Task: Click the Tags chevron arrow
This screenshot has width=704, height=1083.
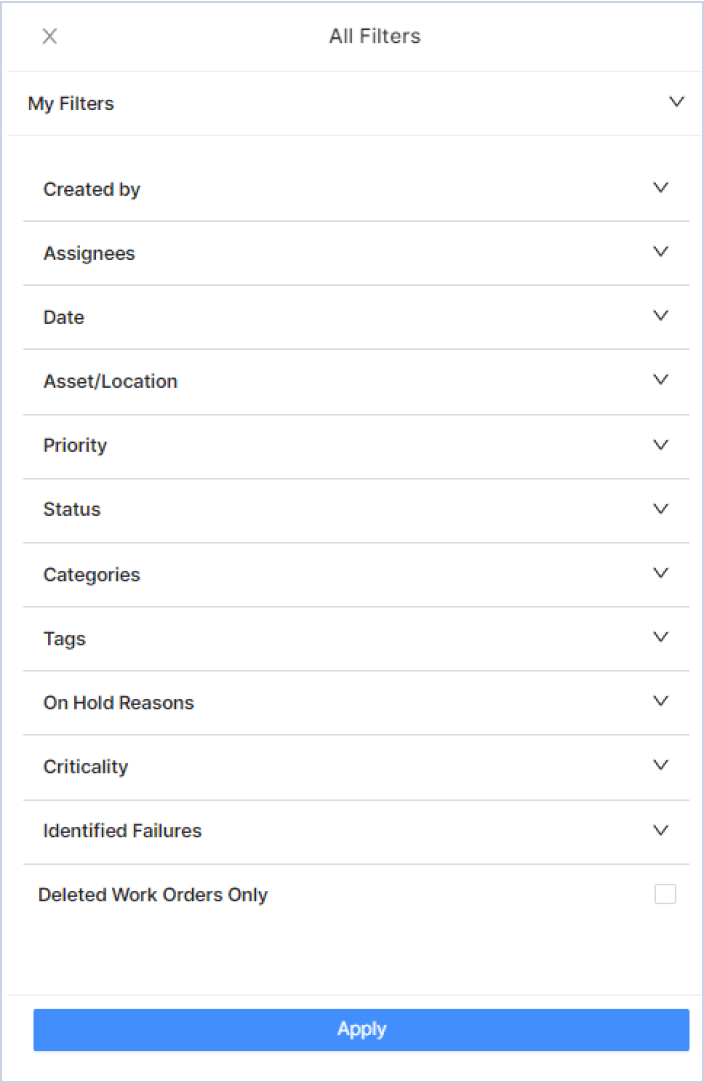Action: click(660, 637)
